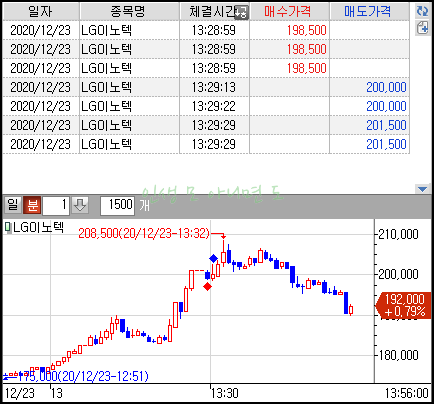Switch chart to daily with 일 button
434x404 pixels.
pyautogui.click(x=13, y=205)
